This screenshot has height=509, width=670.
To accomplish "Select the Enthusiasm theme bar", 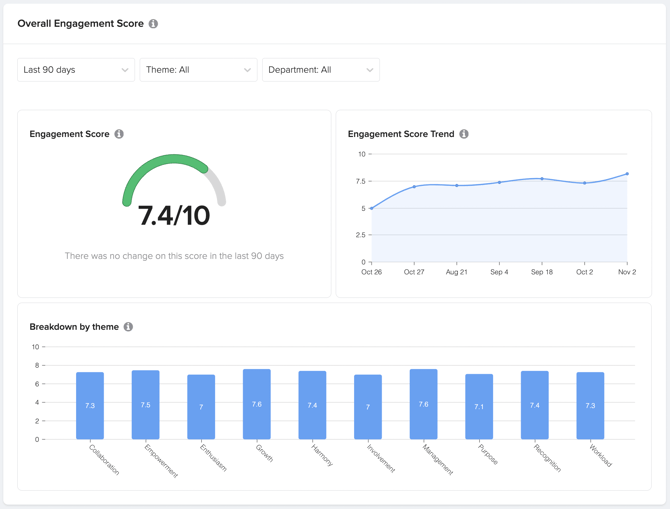I will pyautogui.click(x=201, y=407).
